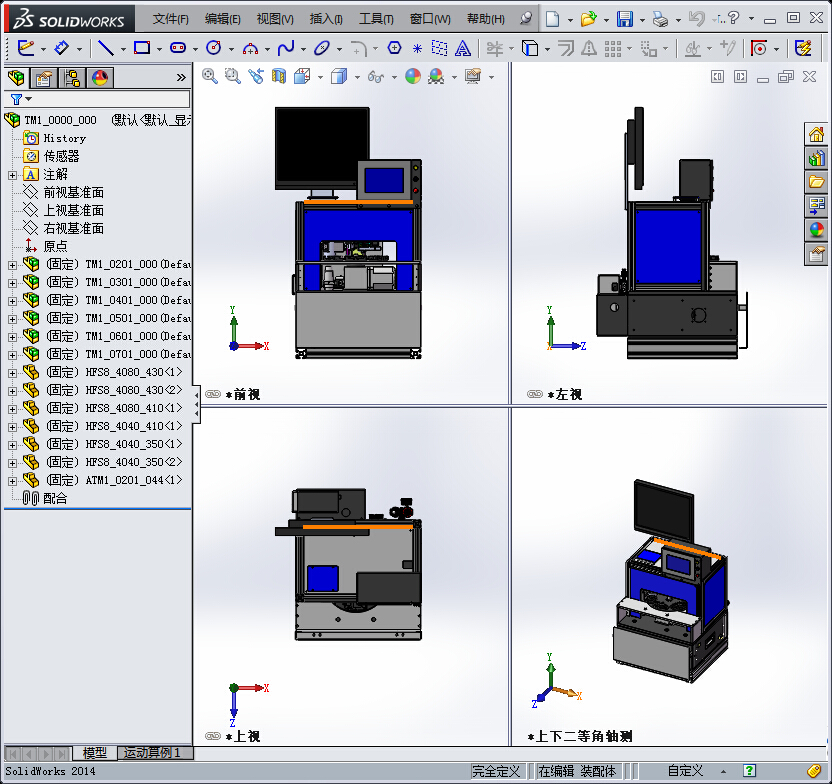Click the Save toolbar icon
The image size is (832, 784).
coord(625,19)
